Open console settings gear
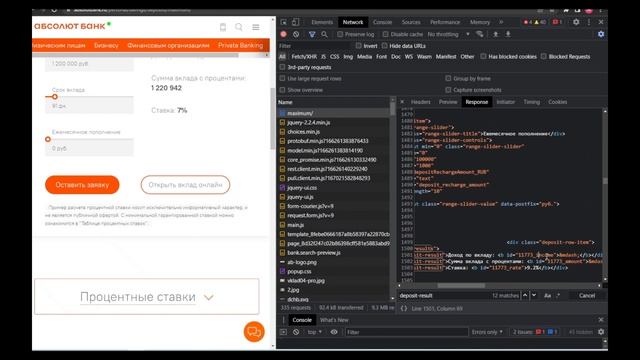This screenshot has height=360, width=640. 601,332
